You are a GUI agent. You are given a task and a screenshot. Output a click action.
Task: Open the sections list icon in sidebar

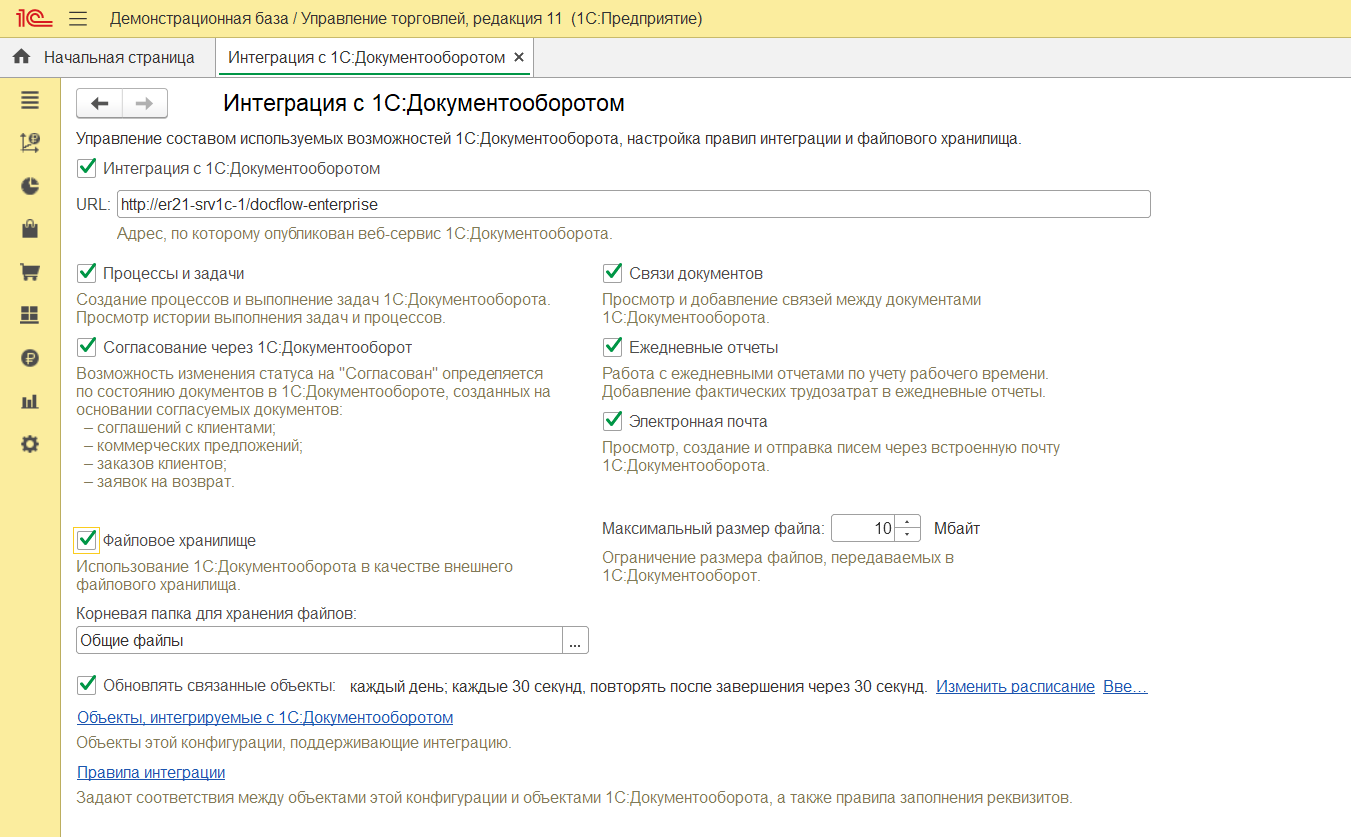point(30,100)
